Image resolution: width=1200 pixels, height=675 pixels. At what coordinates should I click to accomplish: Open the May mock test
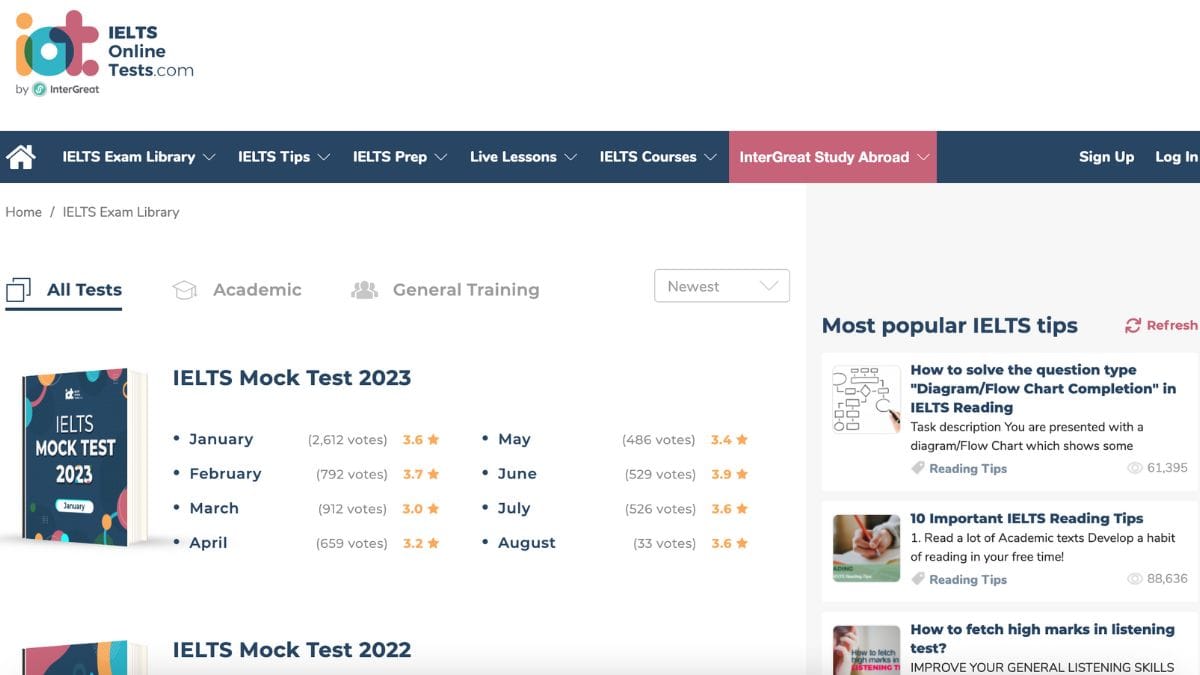coord(514,440)
